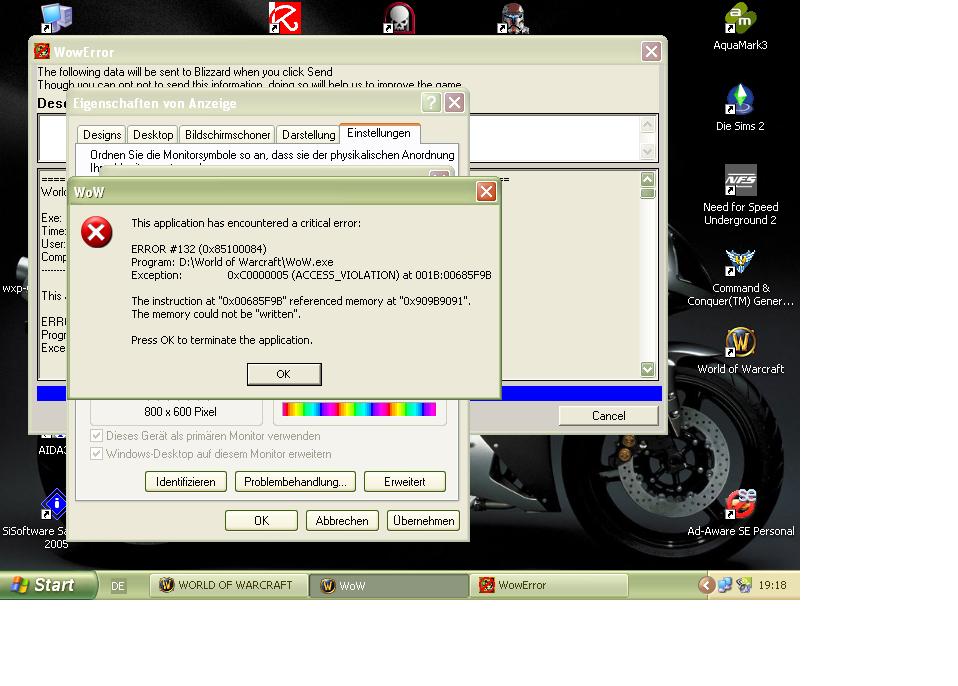Click OK in the WoW error dialog
Image resolution: width=958 pixels, height=686 pixels.
click(x=283, y=374)
